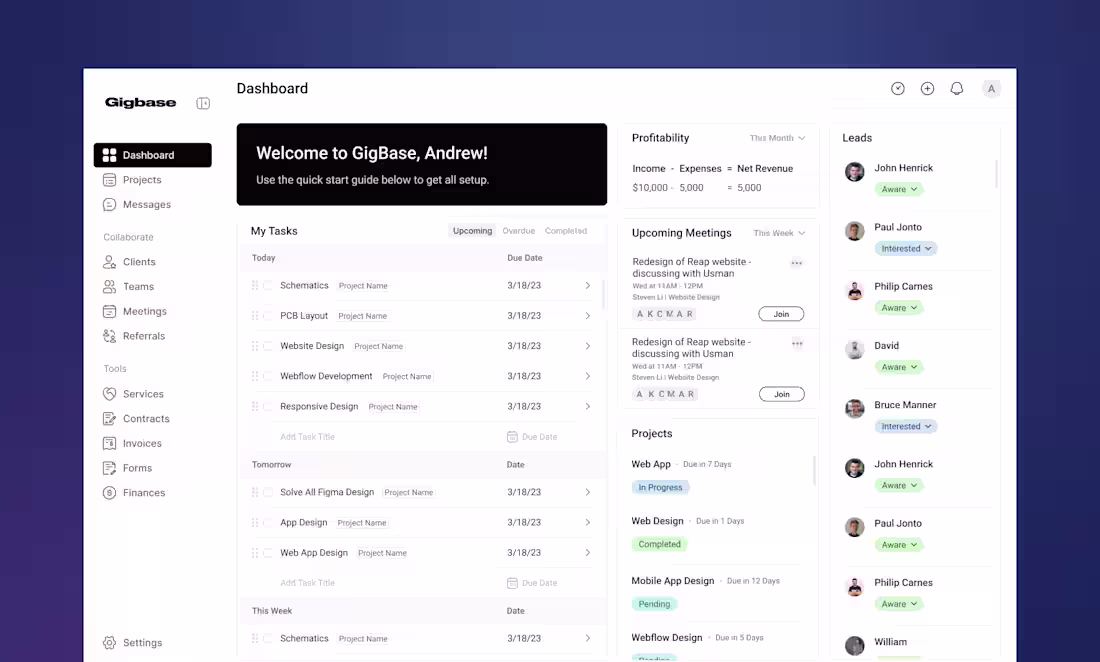The height and width of the screenshot is (662, 1100).
Task: Click the Add Task Title field under Today
Action: 310,436
